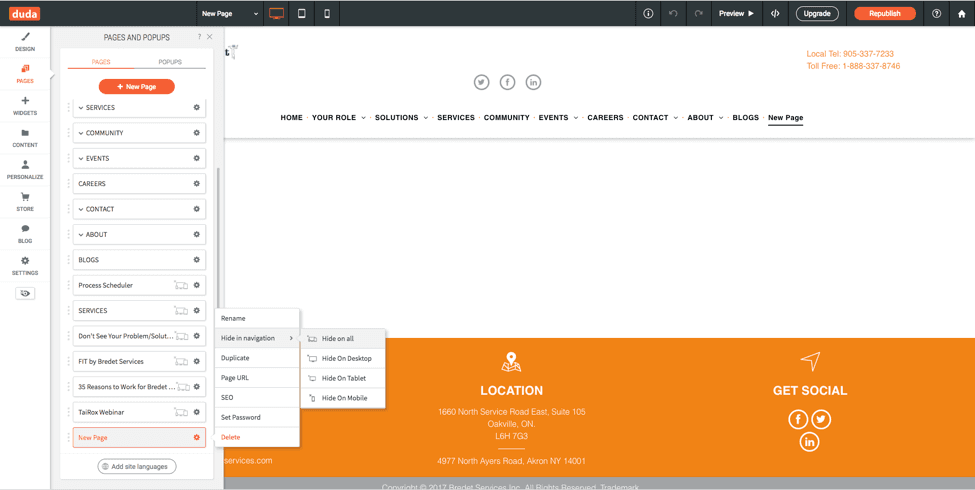Click the orange New Page button
The width and height of the screenshot is (975, 490).
pyautogui.click(x=137, y=87)
